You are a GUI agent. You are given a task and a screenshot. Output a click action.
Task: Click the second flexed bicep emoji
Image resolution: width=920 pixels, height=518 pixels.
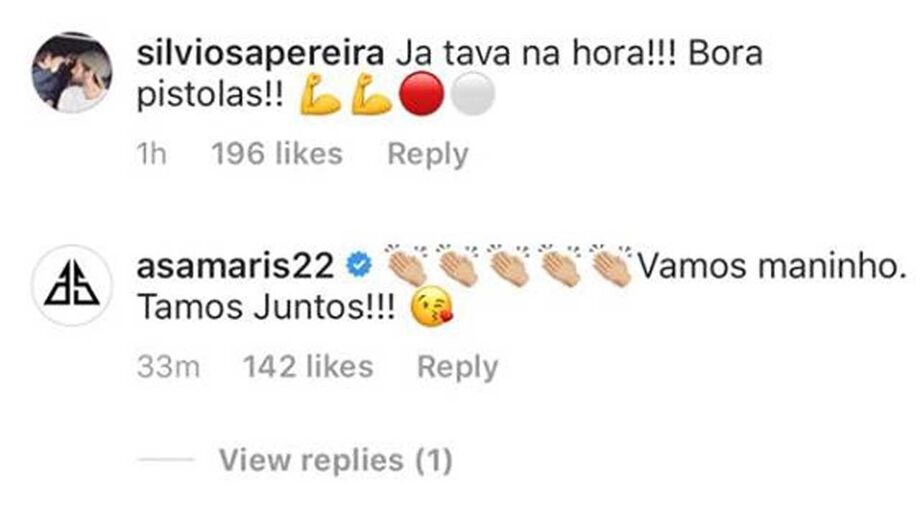click(371, 94)
